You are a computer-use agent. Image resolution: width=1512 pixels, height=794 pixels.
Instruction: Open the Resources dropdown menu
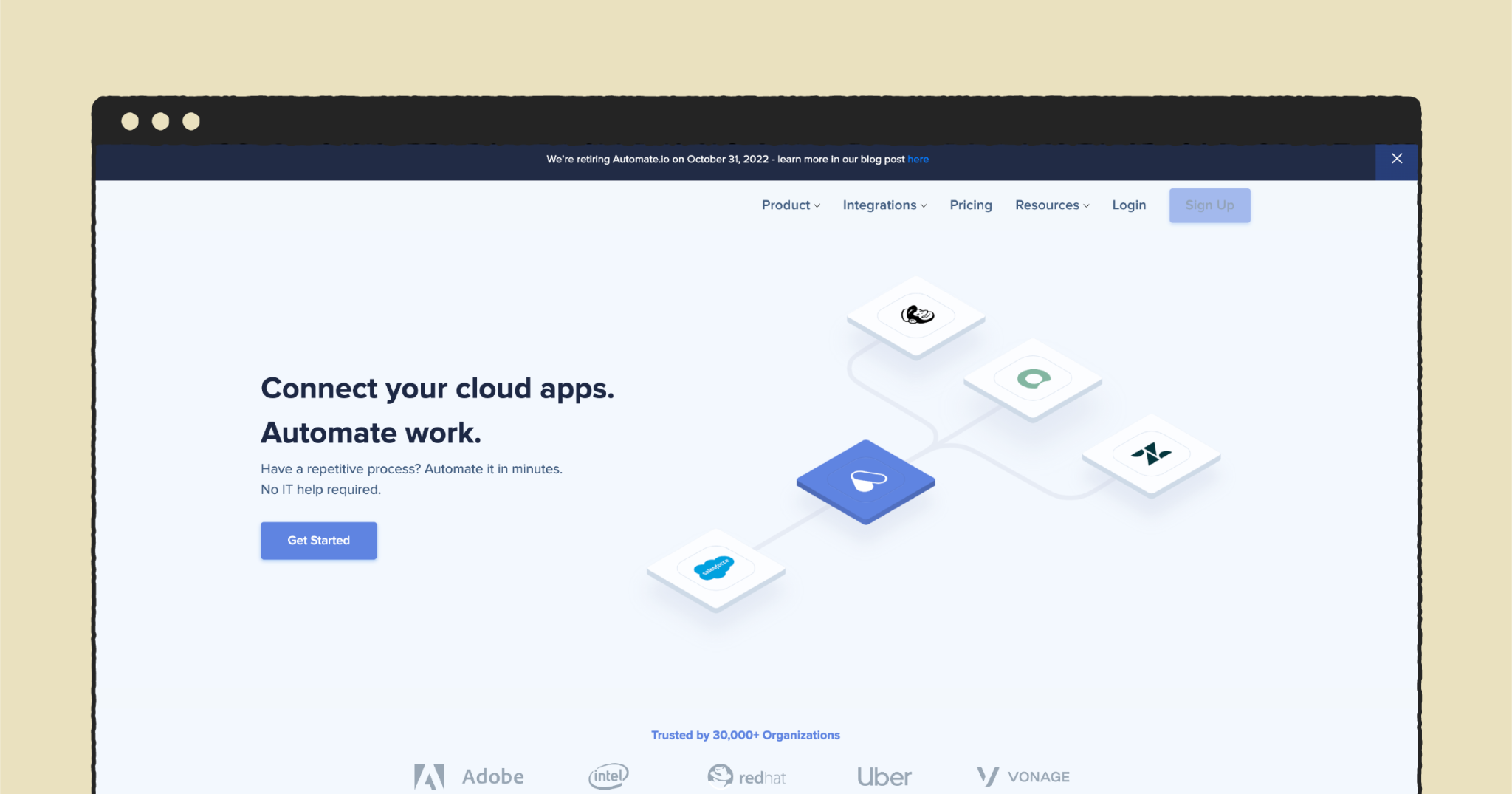coord(1051,205)
